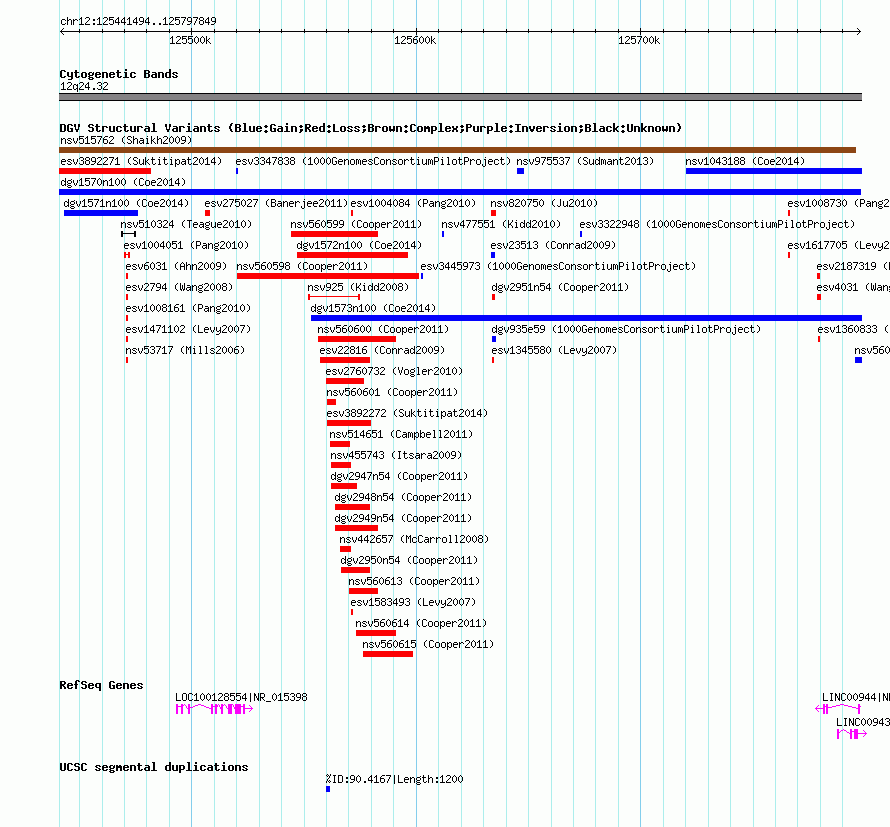Select nsv820750 (Ju2010) label
Viewport: 890px width, 827px height.
pyautogui.click(x=544, y=203)
